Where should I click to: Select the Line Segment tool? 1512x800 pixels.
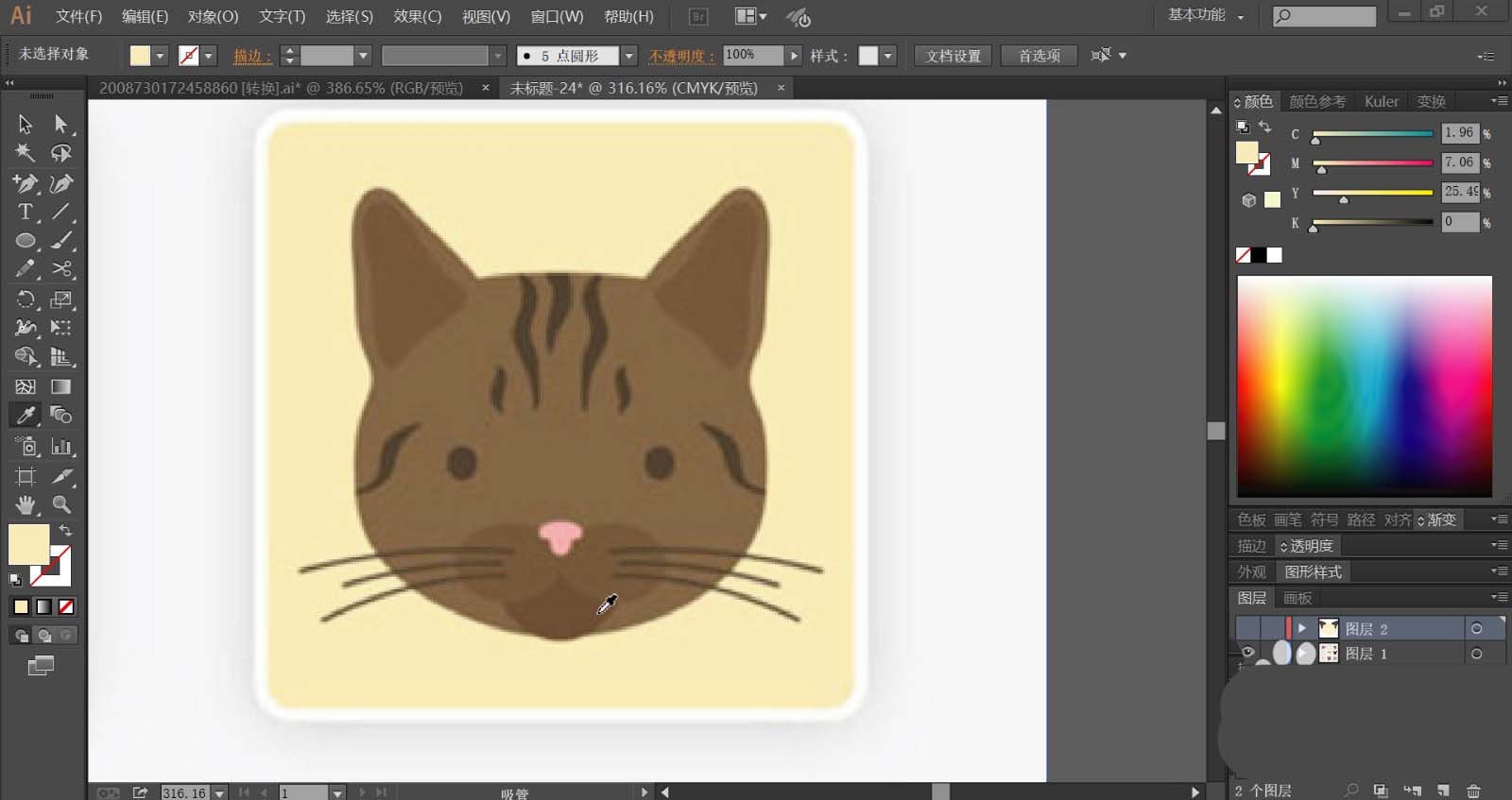point(61,212)
